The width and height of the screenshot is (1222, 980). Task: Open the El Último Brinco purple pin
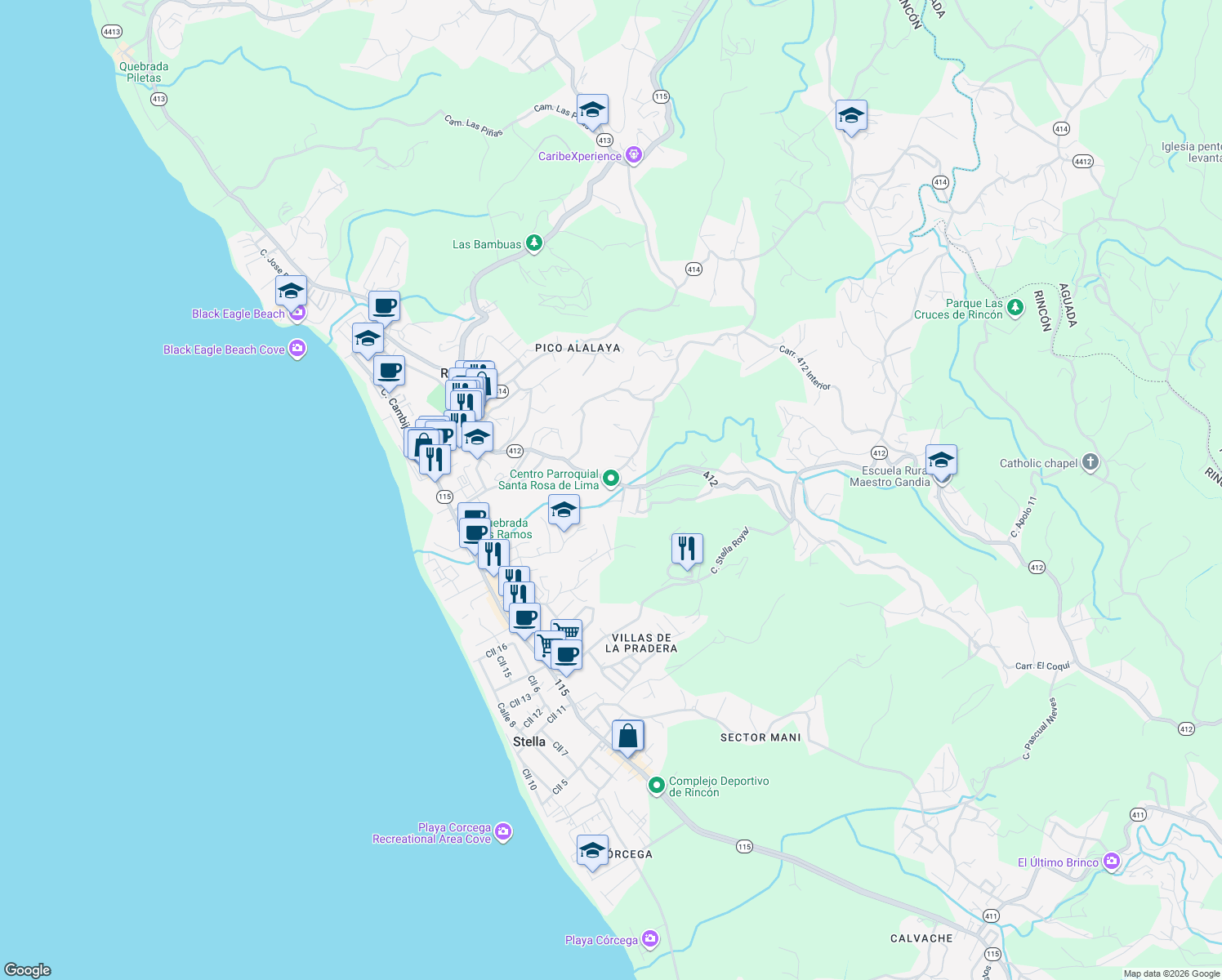tap(1112, 860)
